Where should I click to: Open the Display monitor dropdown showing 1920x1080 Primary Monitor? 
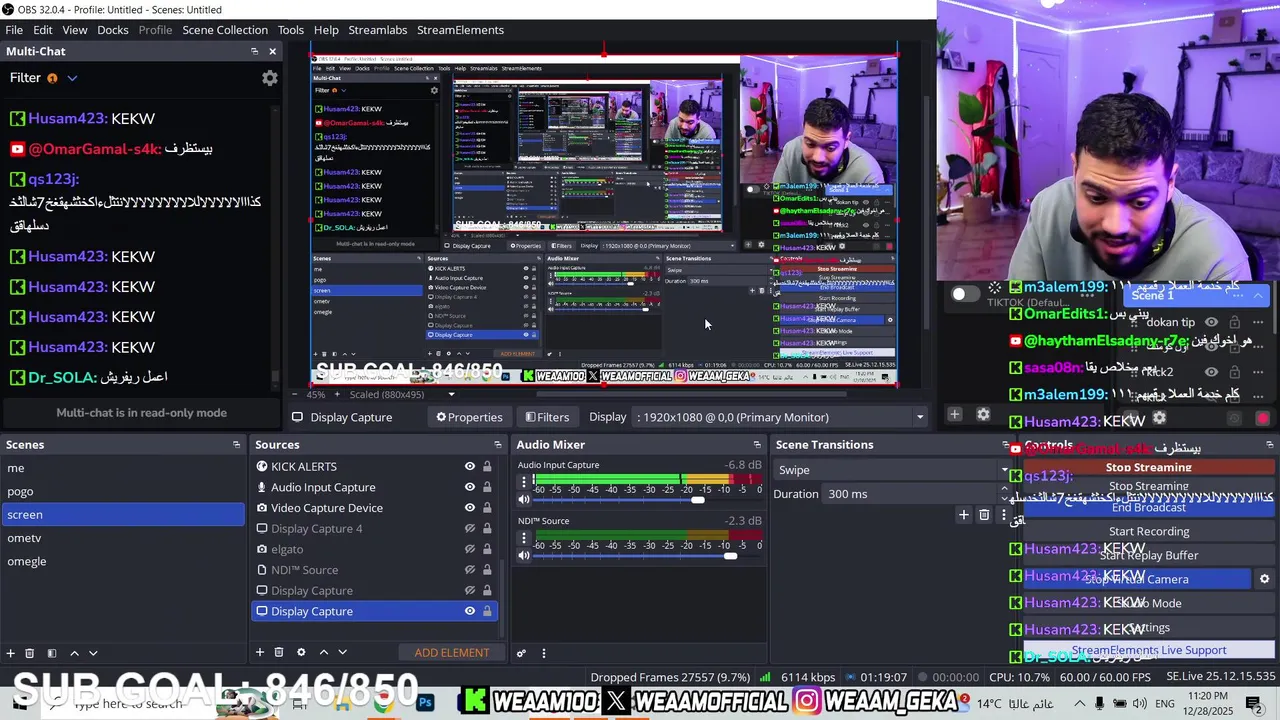click(782, 417)
